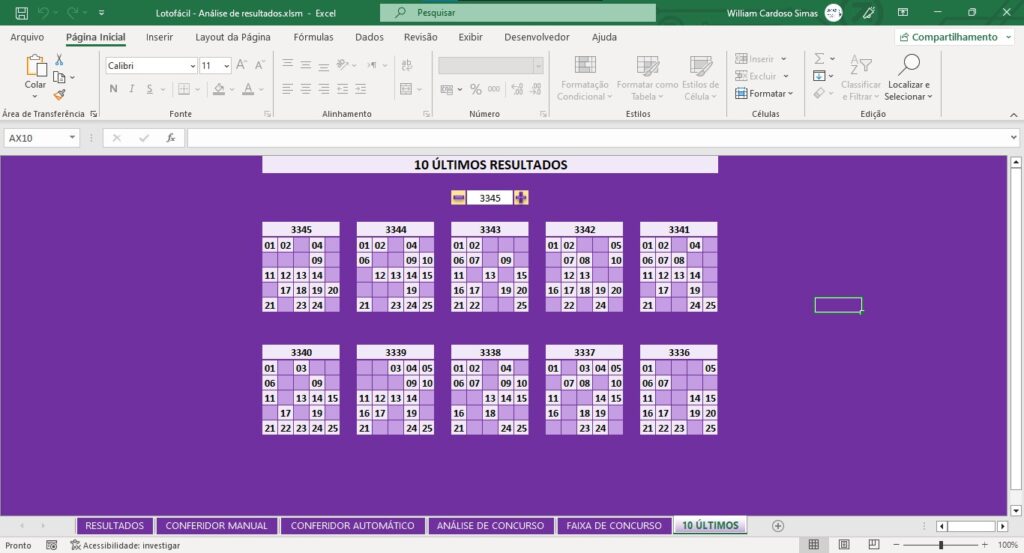This screenshot has width=1024, height=553.
Task: Toggle underline S formatting button
Action: (x=150, y=89)
